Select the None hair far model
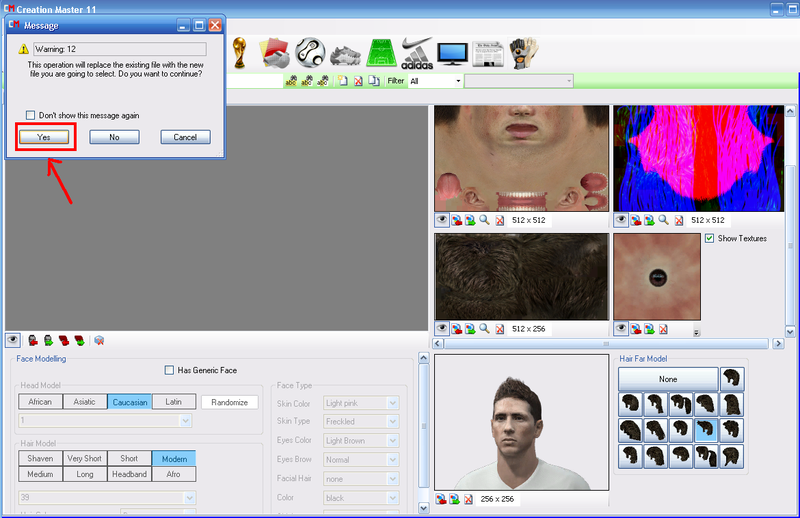This screenshot has width=800, height=518. click(667, 379)
